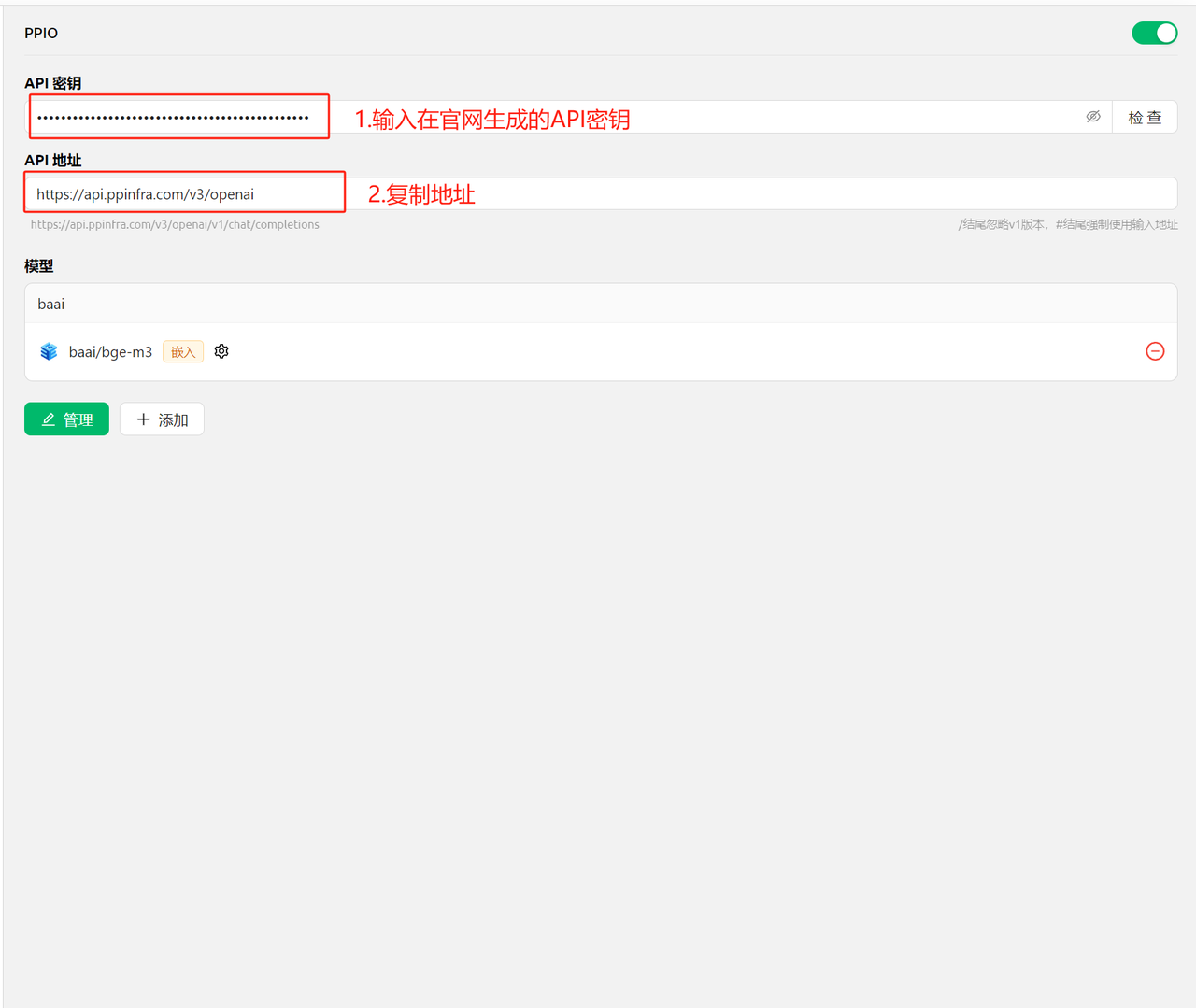Viewport: 1196px width, 1008px height.
Task: Click the API 地址 URL input field
Action: point(601,193)
